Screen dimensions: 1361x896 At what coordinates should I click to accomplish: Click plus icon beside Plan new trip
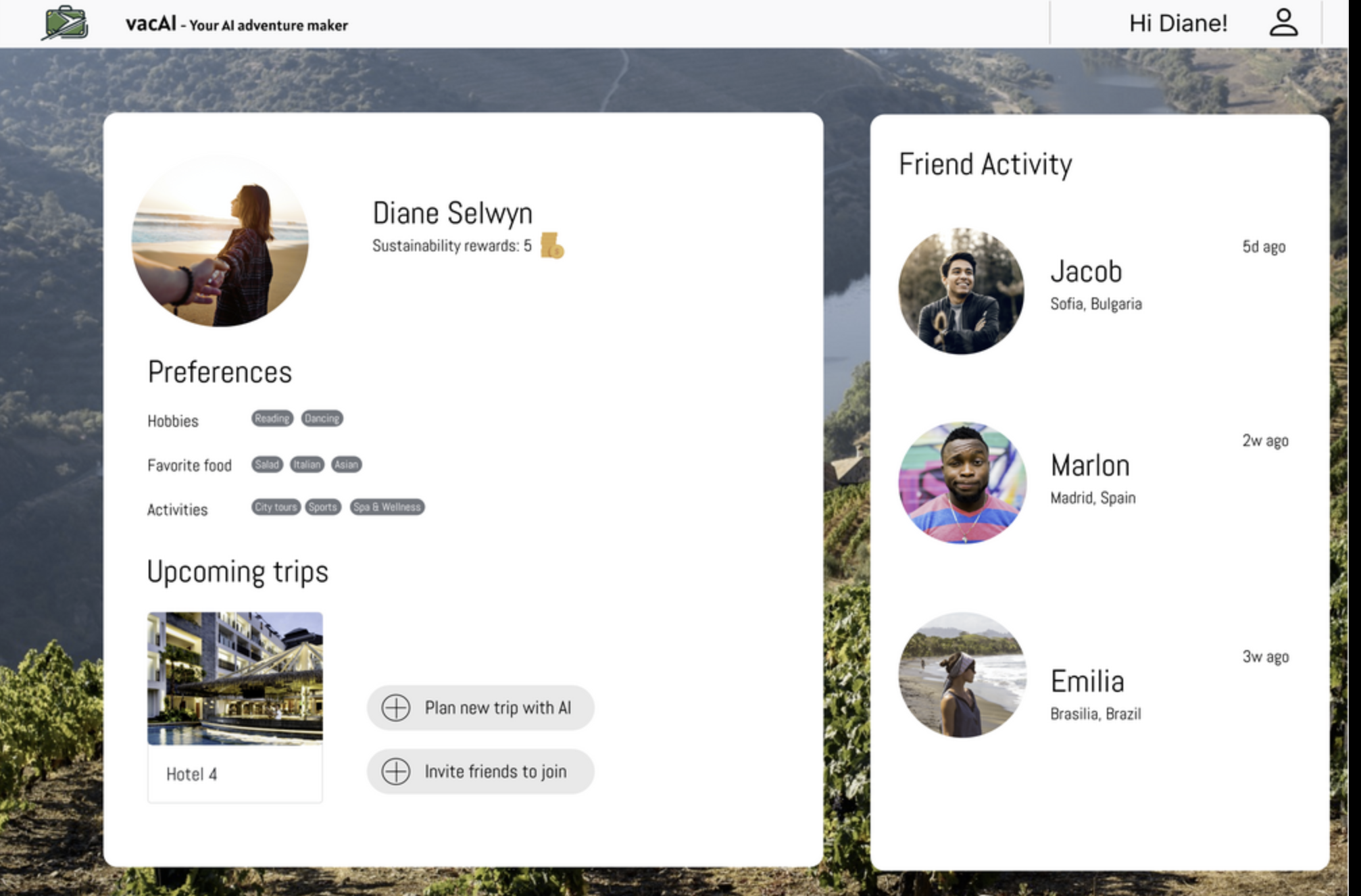396,707
